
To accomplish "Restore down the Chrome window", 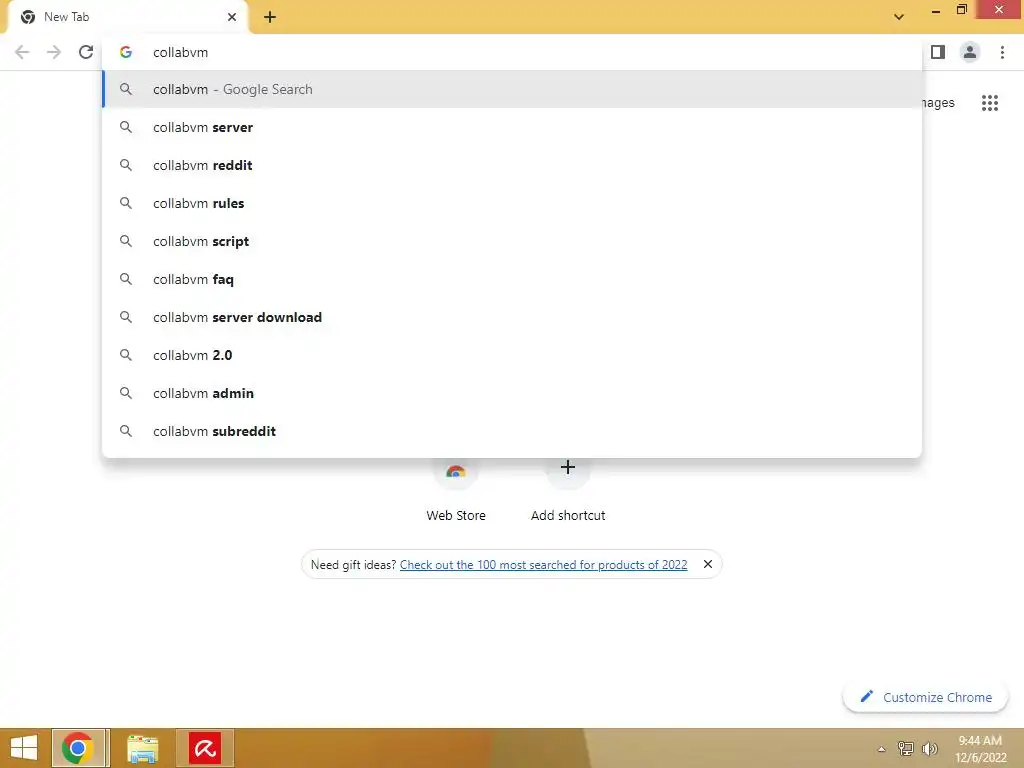I will pos(962,10).
